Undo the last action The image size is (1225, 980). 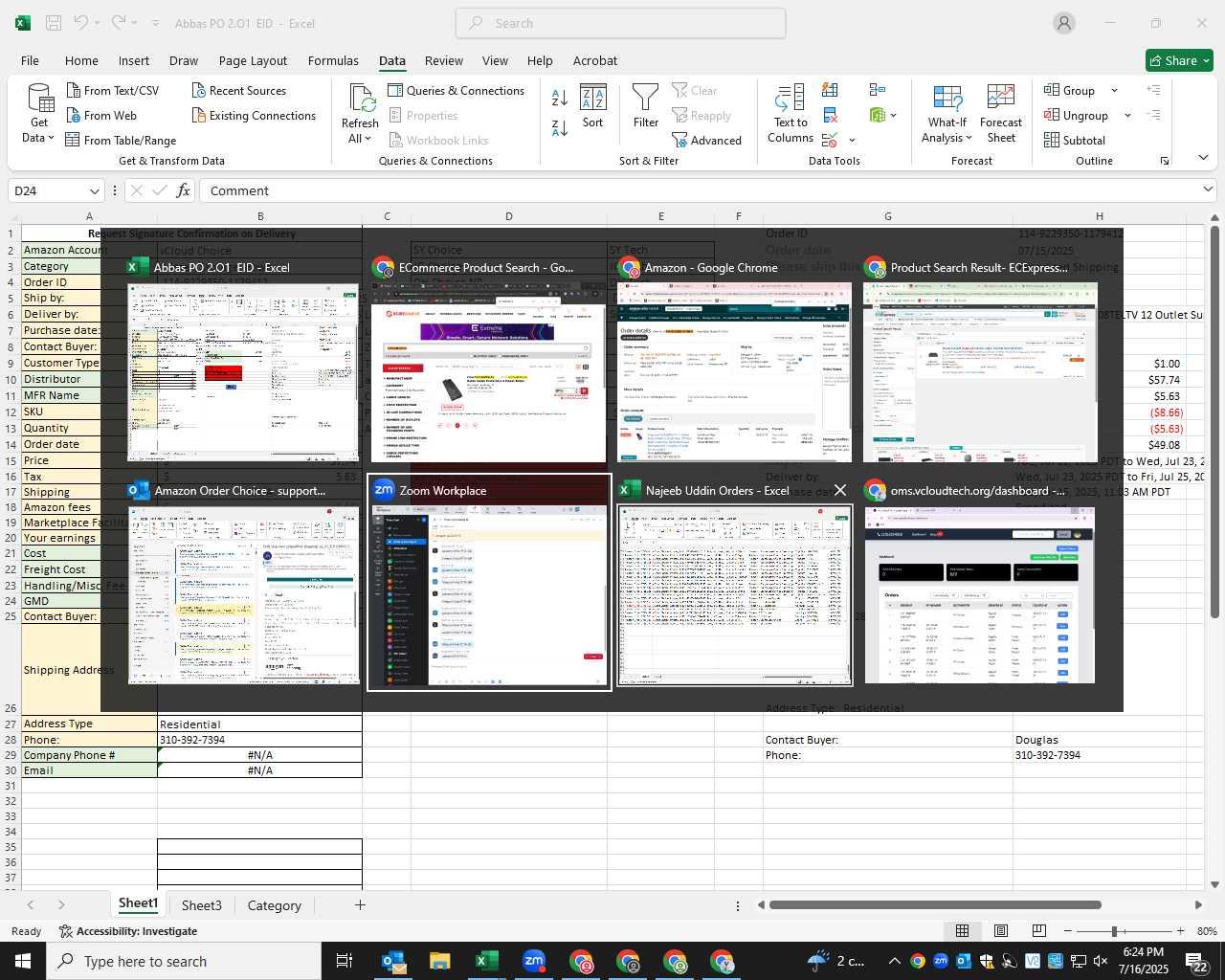(82, 23)
